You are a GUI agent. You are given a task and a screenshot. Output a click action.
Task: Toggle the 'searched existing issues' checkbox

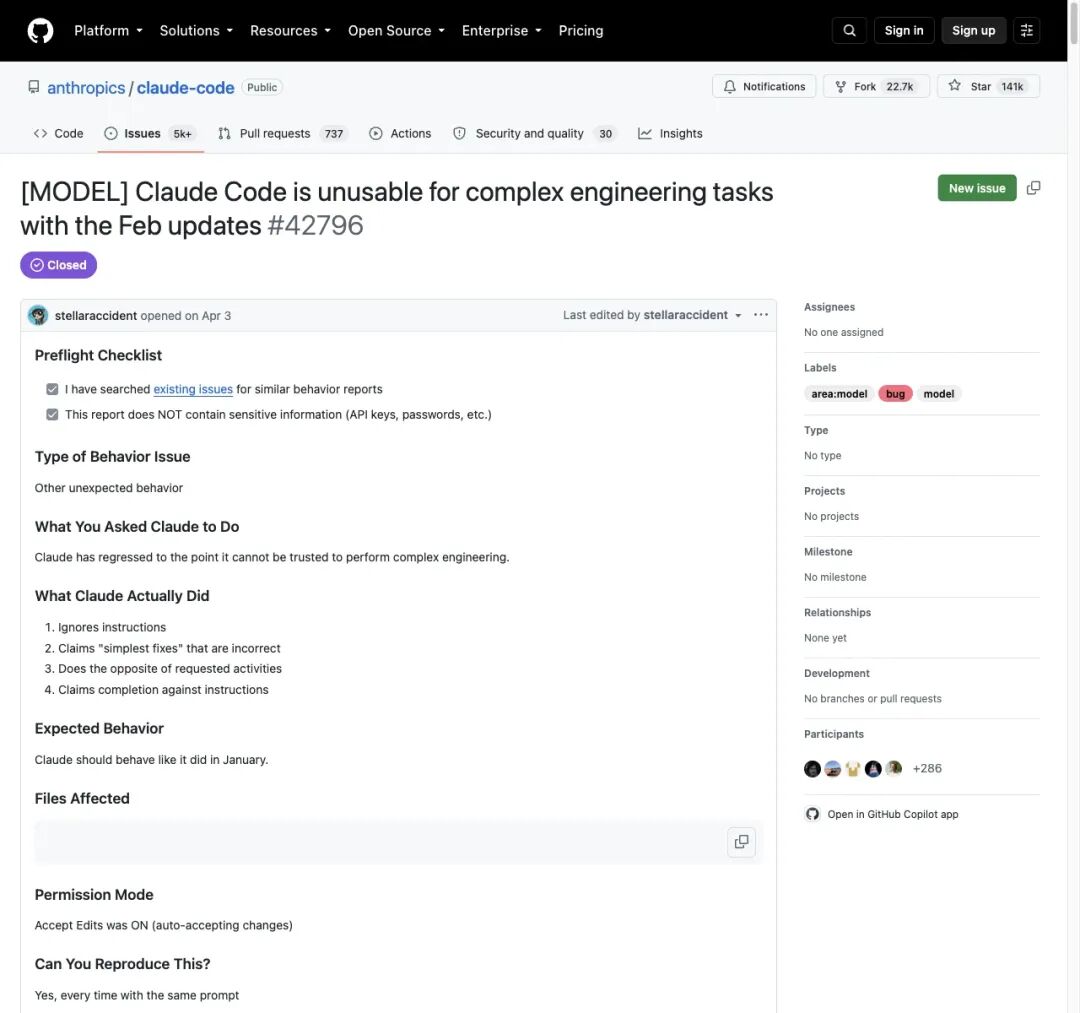pos(52,389)
